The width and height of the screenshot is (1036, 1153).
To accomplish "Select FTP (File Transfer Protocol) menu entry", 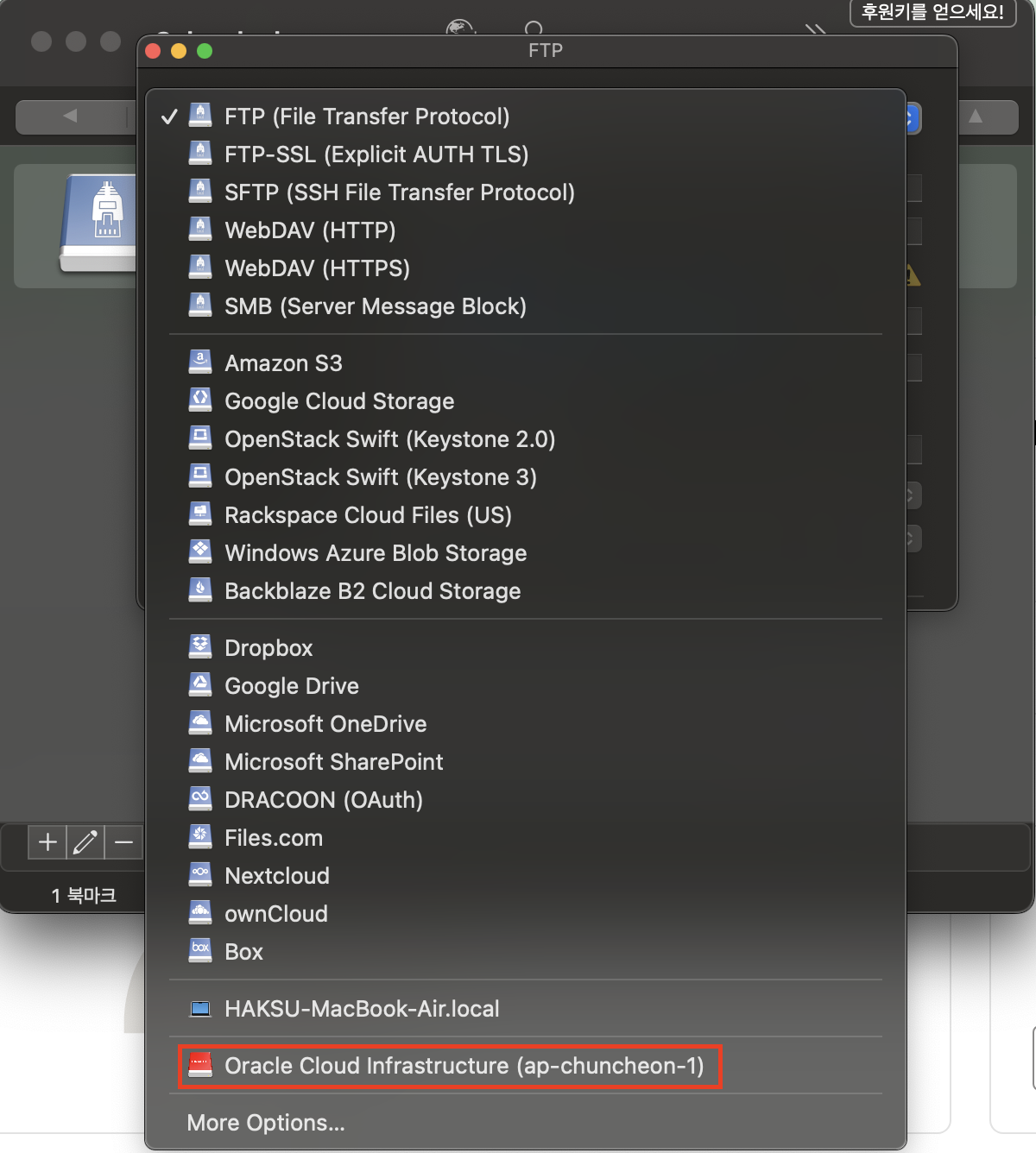I will coord(526,117).
